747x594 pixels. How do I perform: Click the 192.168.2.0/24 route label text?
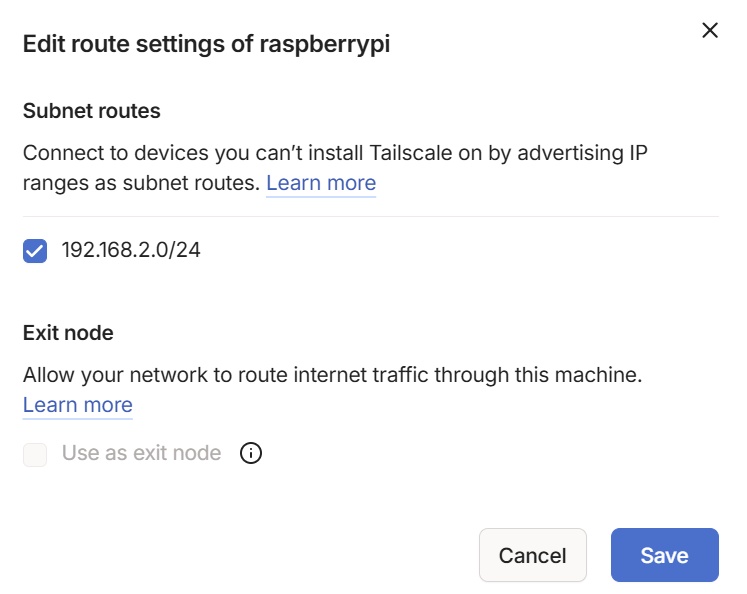[x=131, y=250]
